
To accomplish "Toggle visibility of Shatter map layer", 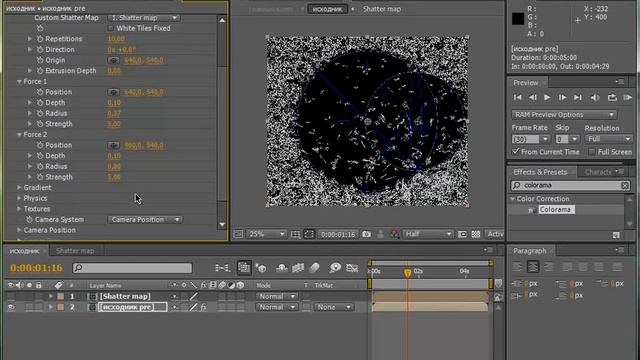I will point(11,297).
